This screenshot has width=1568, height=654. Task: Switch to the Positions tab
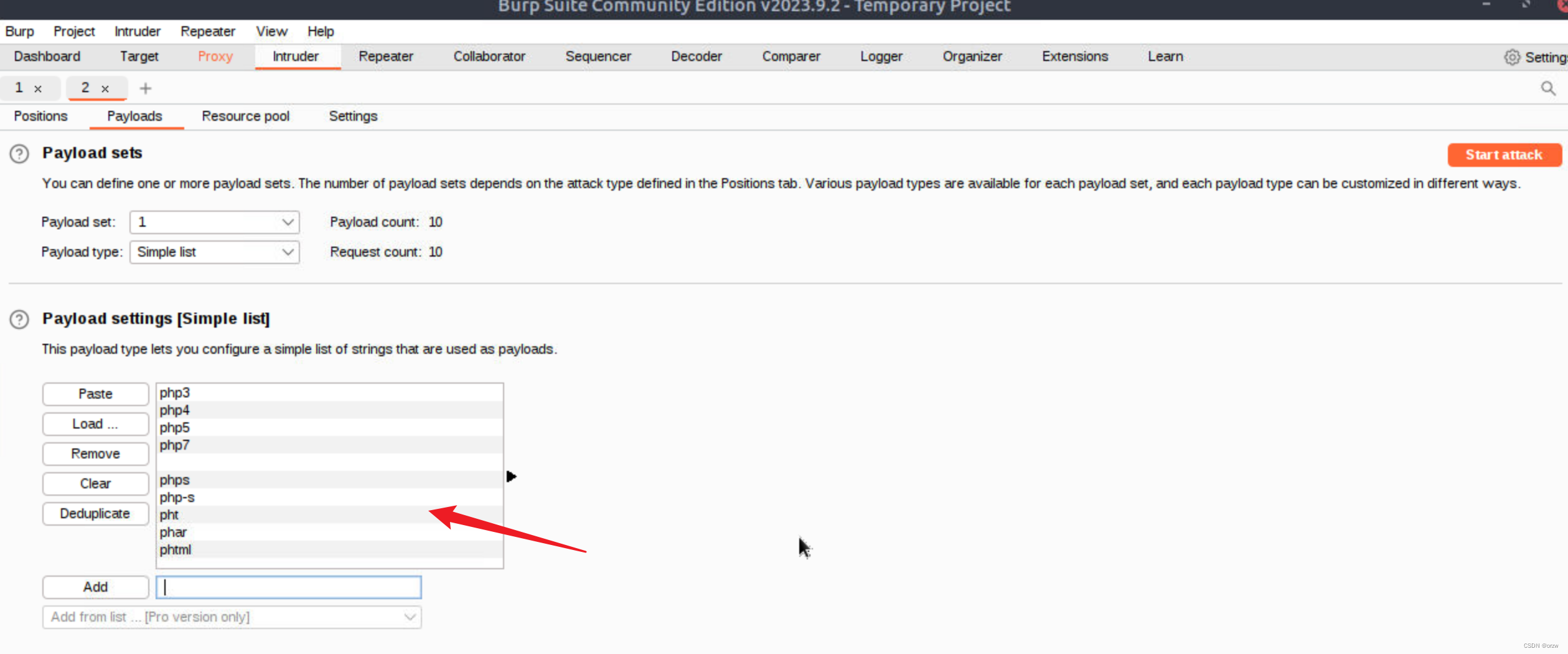click(x=40, y=116)
